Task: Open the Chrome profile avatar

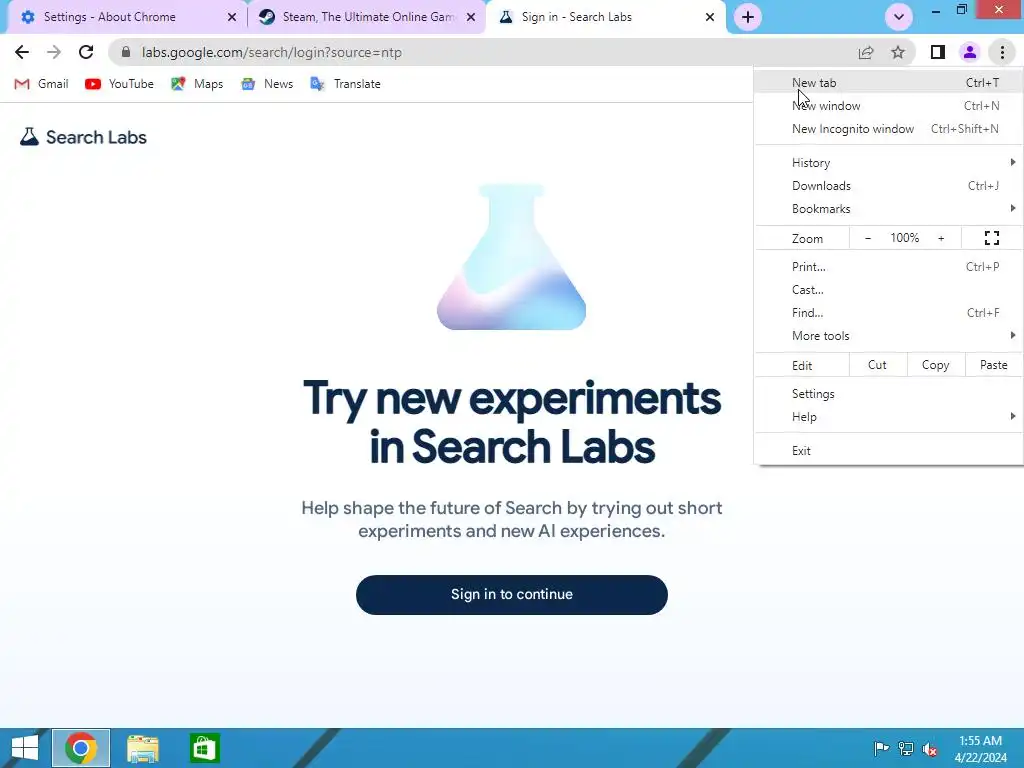Action: click(970, 52)
